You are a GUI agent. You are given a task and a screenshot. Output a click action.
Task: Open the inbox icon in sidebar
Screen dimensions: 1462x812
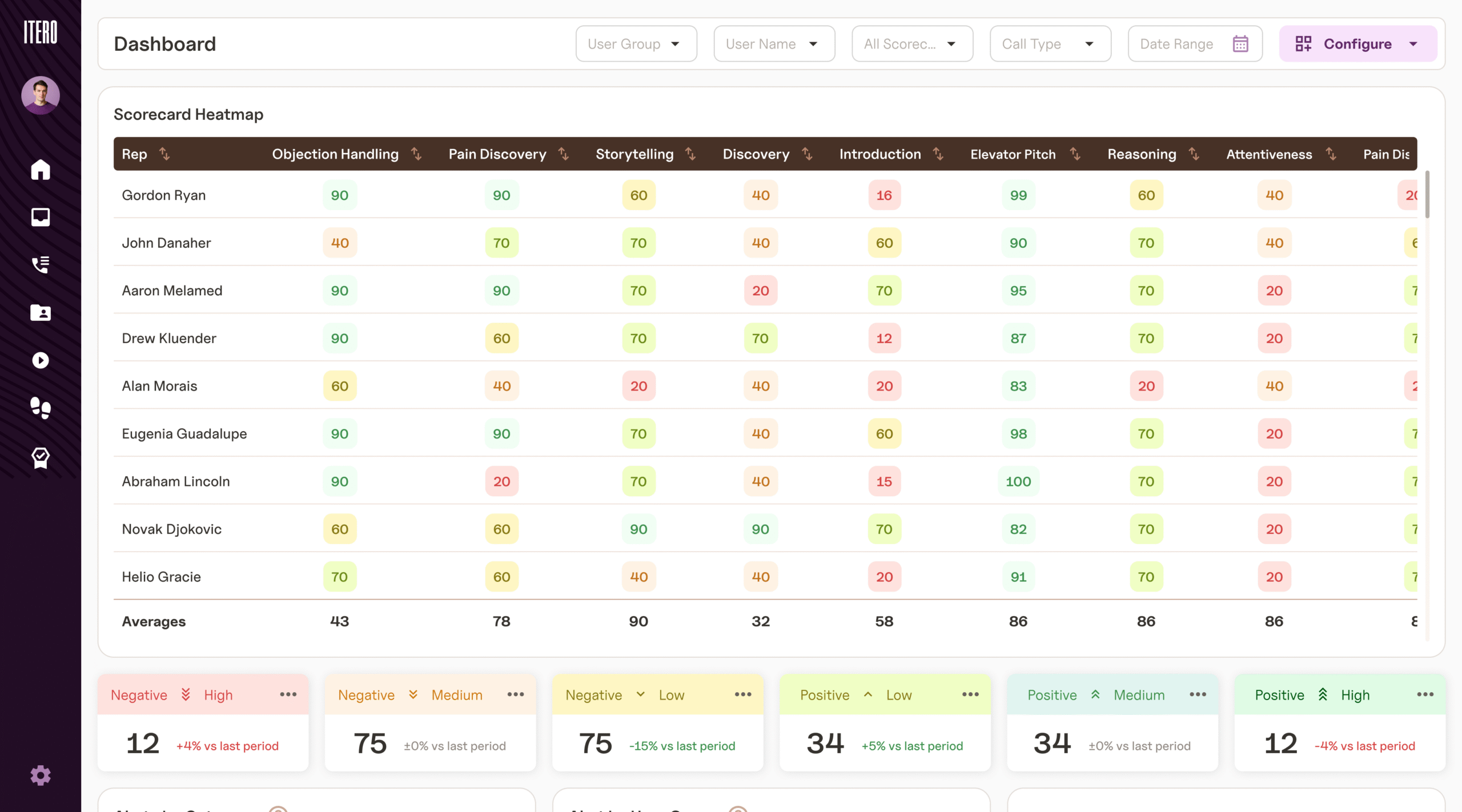tap(41, 217)
